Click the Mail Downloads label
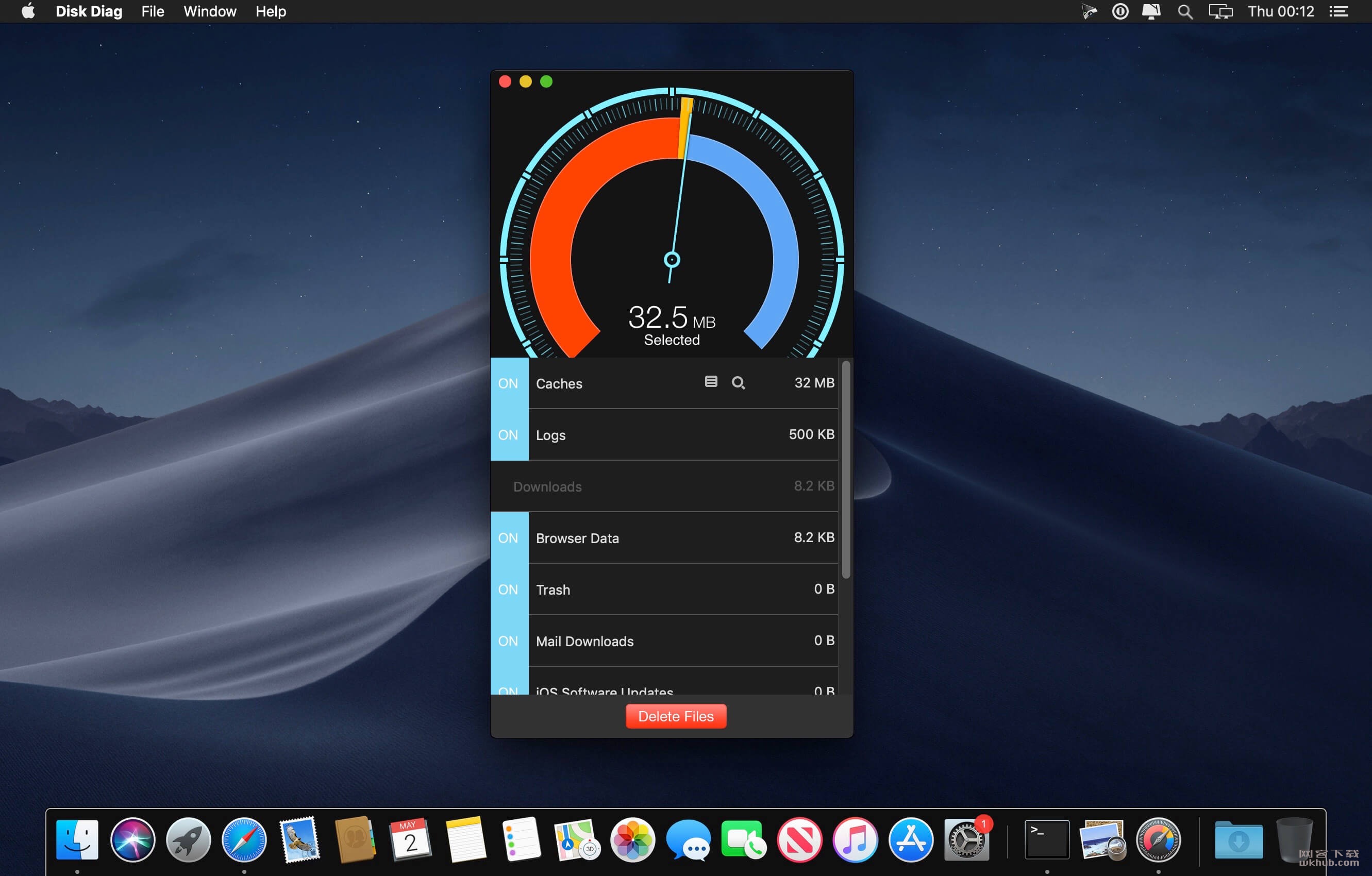 584,642
